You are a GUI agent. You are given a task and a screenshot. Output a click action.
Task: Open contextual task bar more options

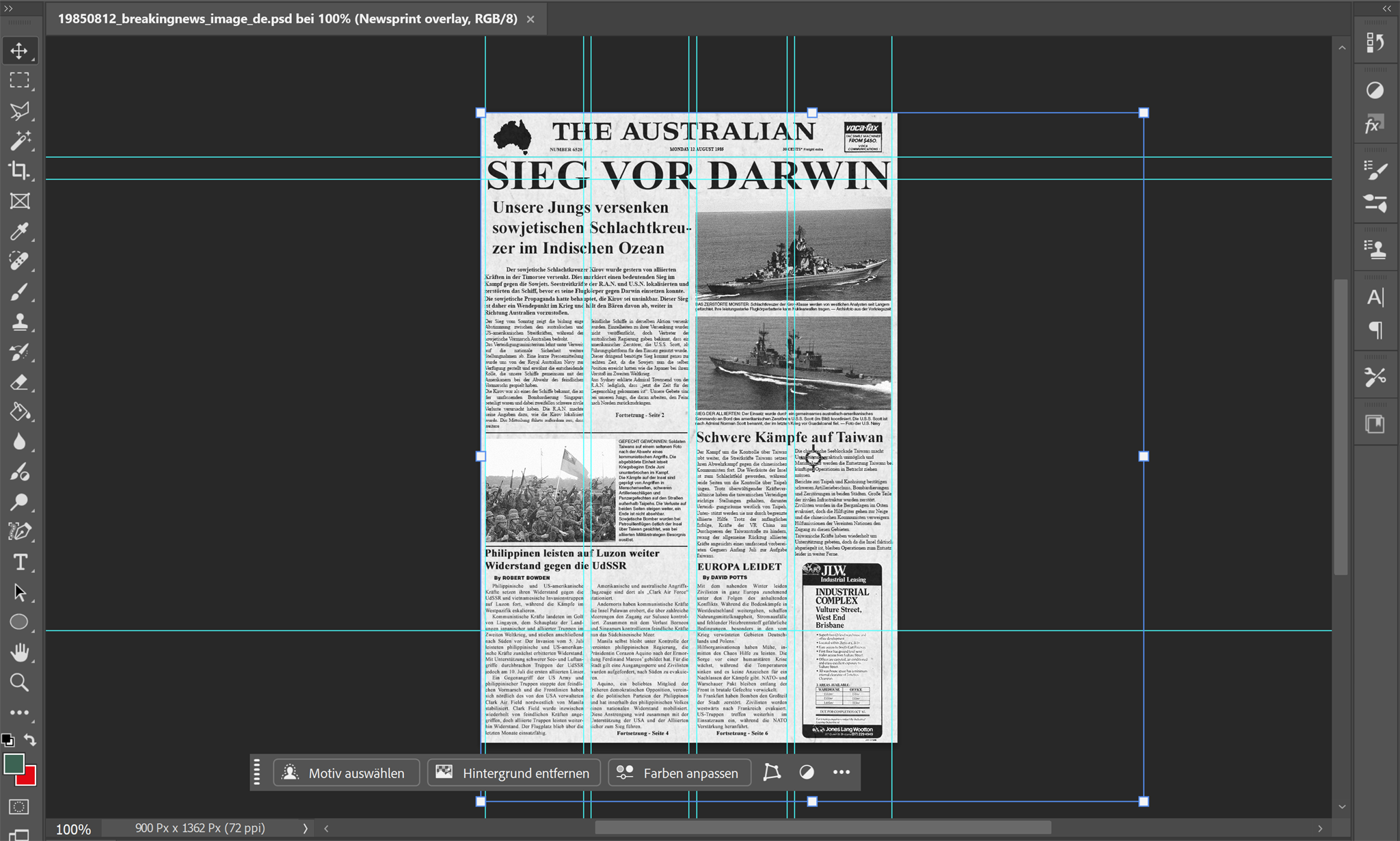(842, 773)
